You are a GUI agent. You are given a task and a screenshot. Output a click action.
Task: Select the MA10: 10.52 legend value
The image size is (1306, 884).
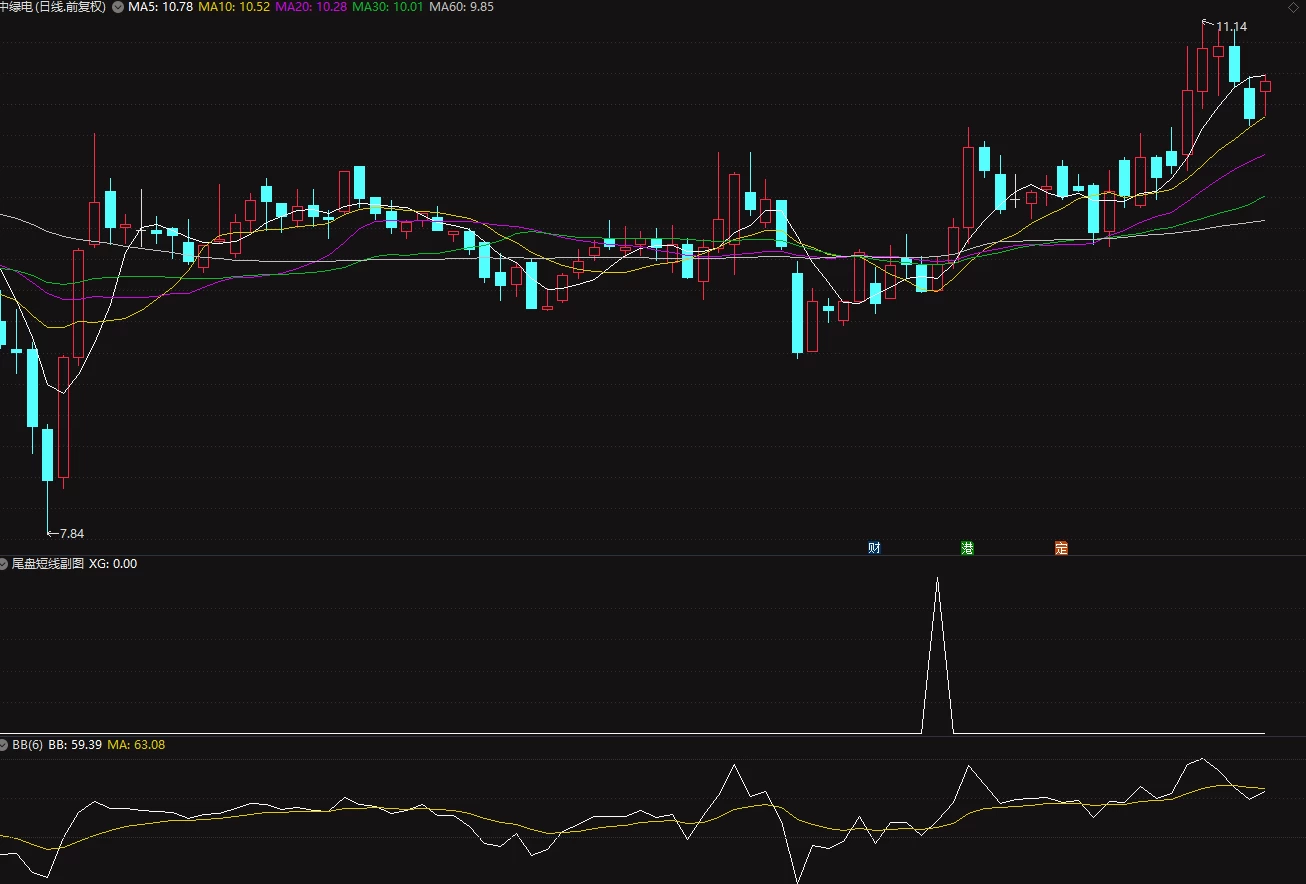pos(234,7)
